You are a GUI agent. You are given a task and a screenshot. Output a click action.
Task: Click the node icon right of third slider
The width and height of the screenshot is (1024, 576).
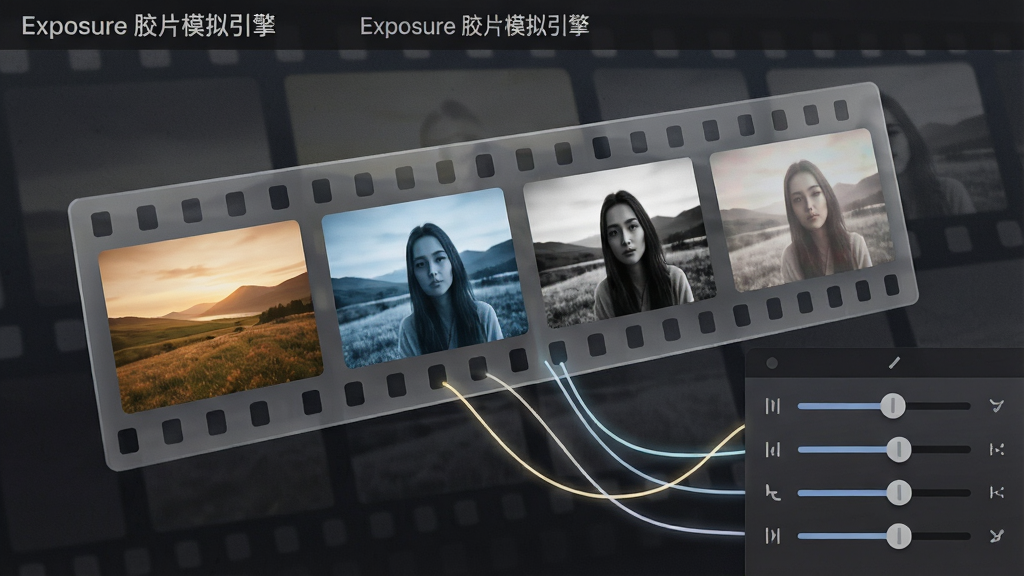(x=997, y=492)
